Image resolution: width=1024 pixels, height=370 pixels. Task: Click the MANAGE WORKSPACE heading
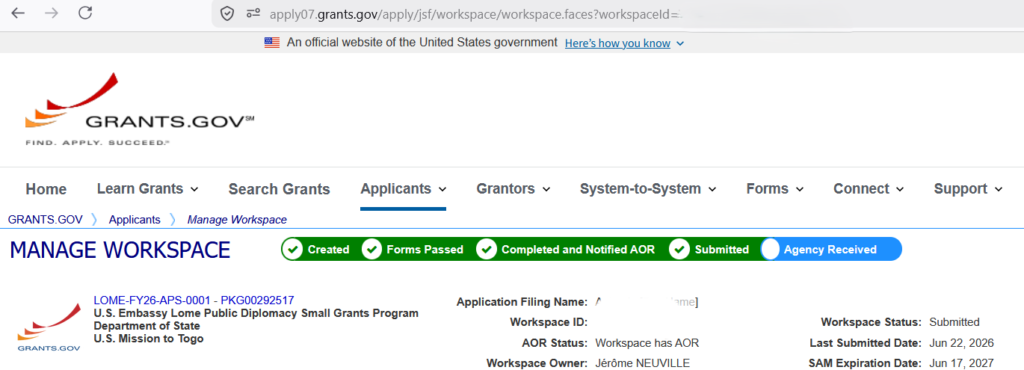[120, 250]
